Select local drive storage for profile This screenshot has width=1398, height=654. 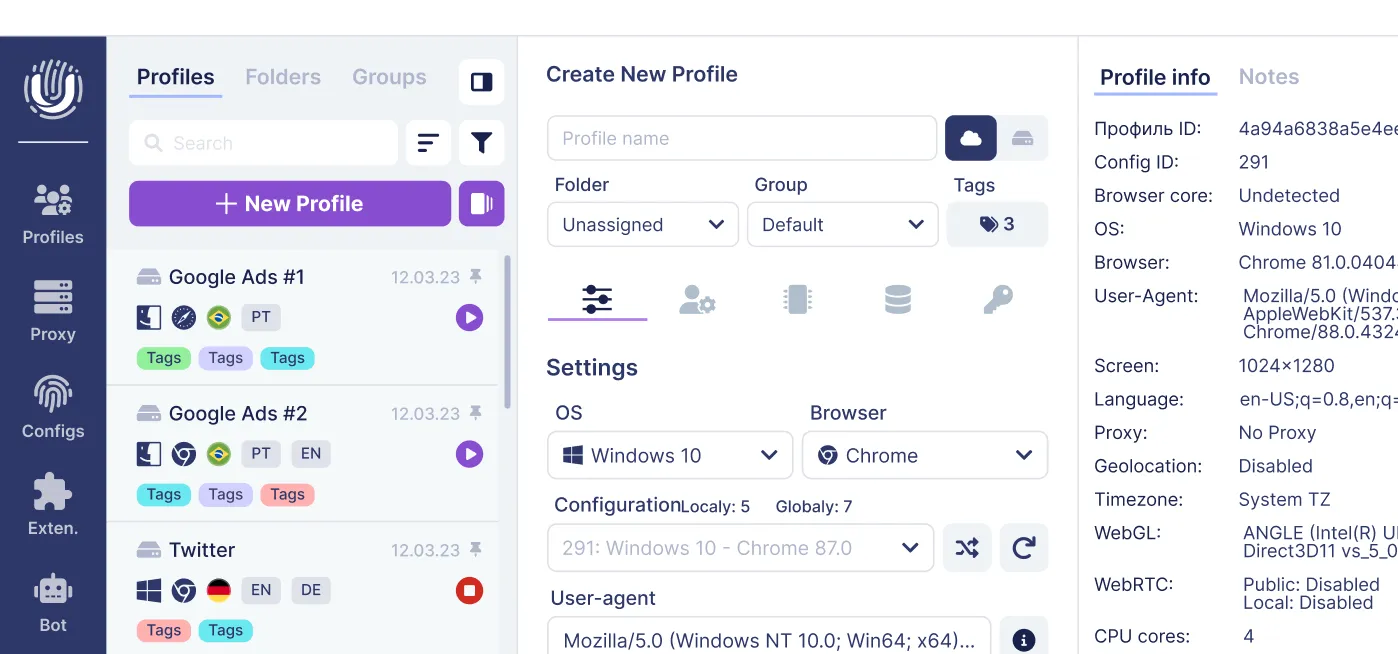pyautogui.click(x=1022, y=138)
